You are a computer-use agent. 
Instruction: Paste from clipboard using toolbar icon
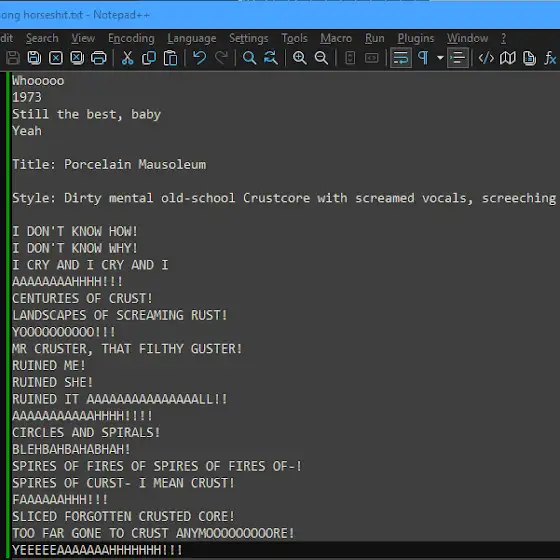(170, 58)
